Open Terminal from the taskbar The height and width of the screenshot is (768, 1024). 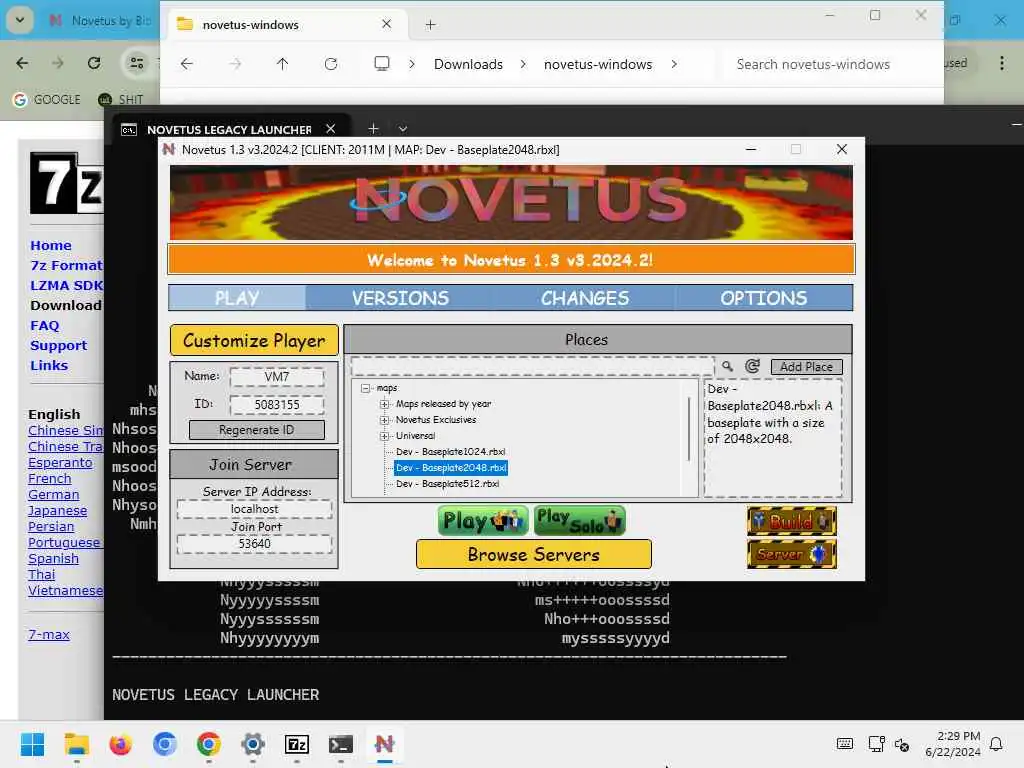click(x=341, y=744)
